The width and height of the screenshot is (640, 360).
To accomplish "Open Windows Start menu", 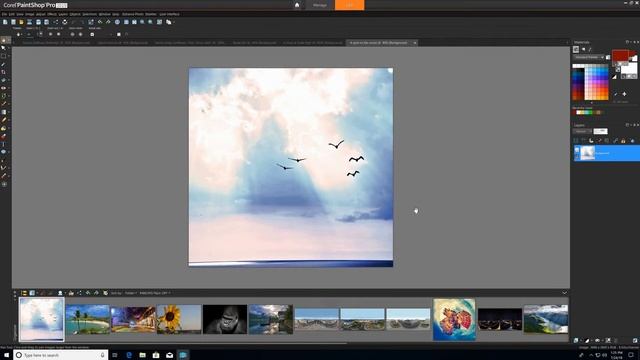I will (x=6, y=355).
